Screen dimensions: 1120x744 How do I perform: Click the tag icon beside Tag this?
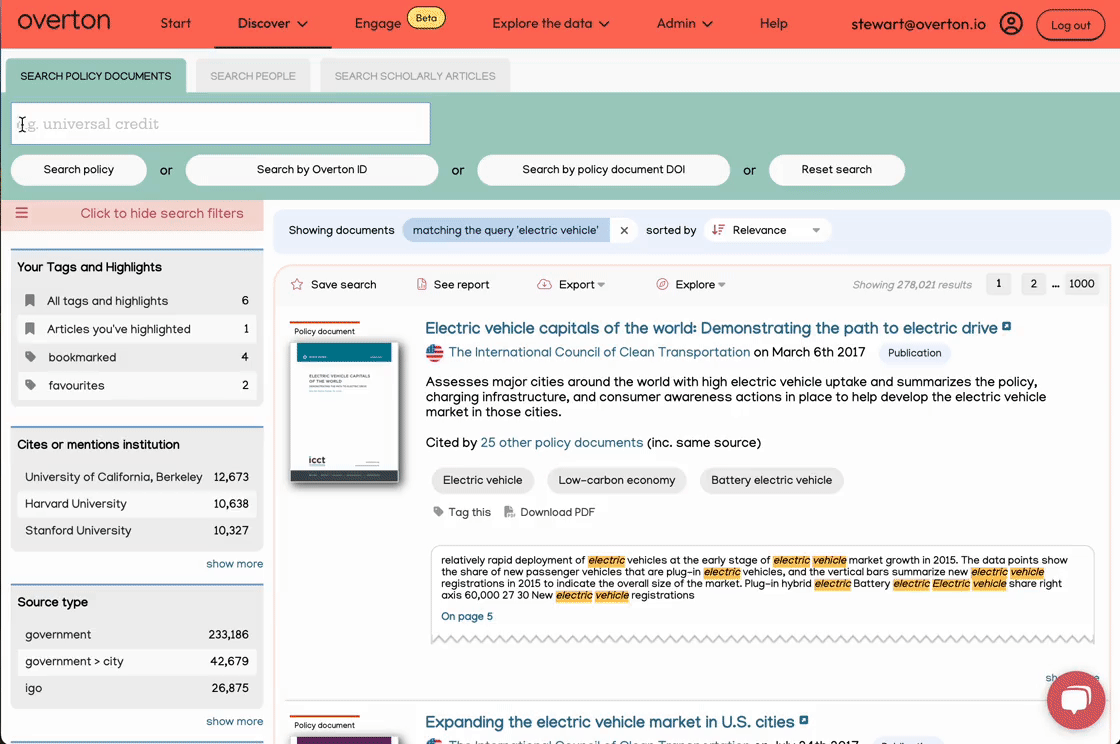[x=438, y=512]
